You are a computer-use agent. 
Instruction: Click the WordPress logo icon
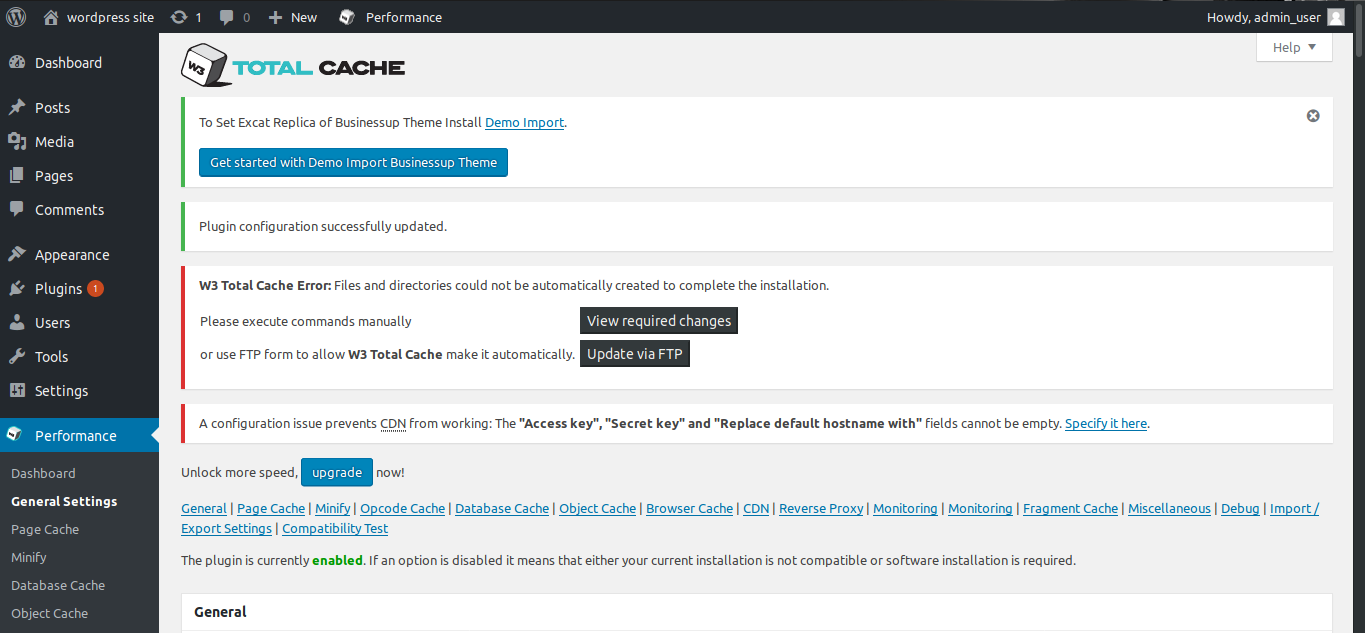16,17
